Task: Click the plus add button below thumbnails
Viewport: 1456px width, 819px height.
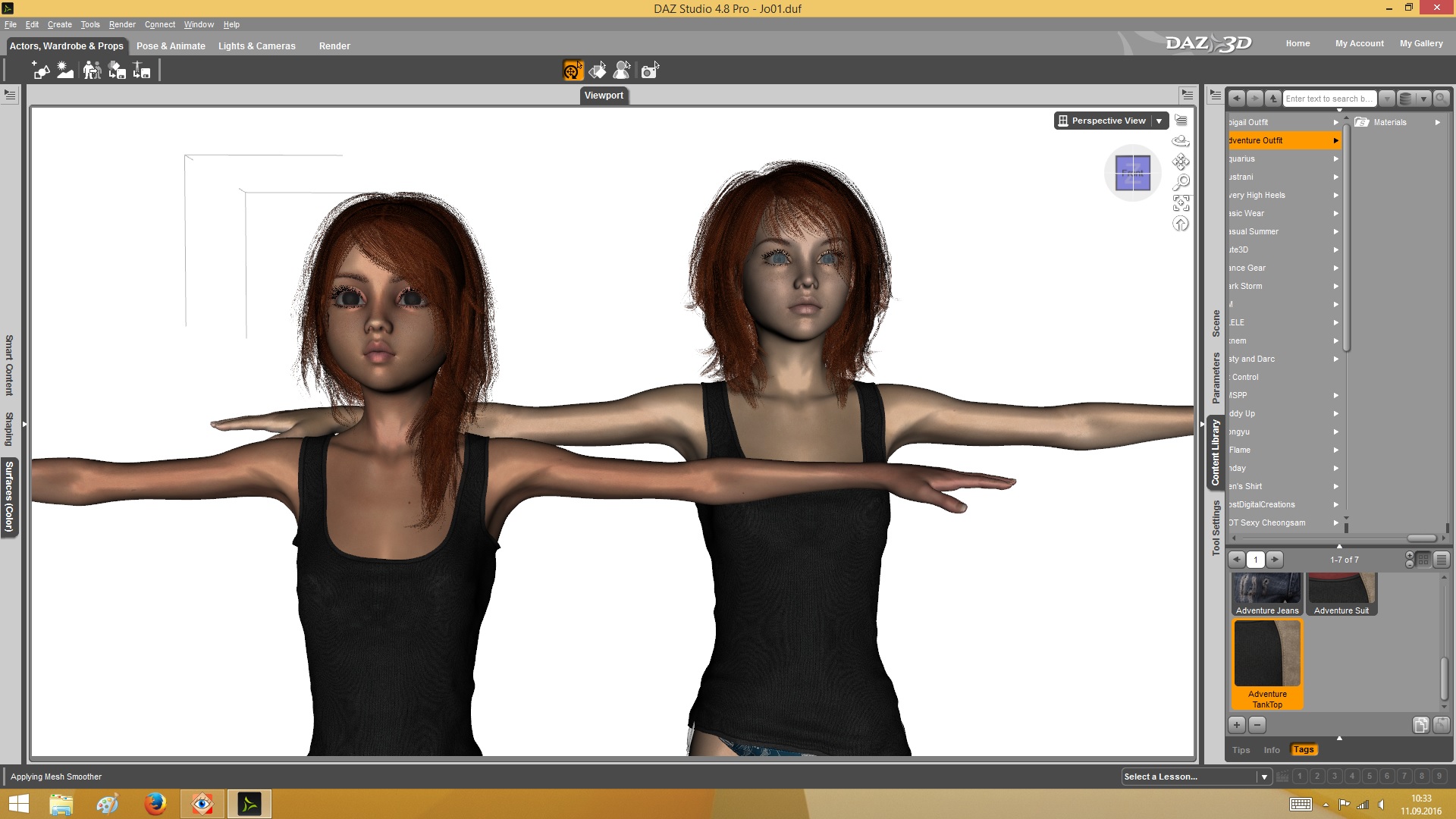Action: coord(1237,725)
